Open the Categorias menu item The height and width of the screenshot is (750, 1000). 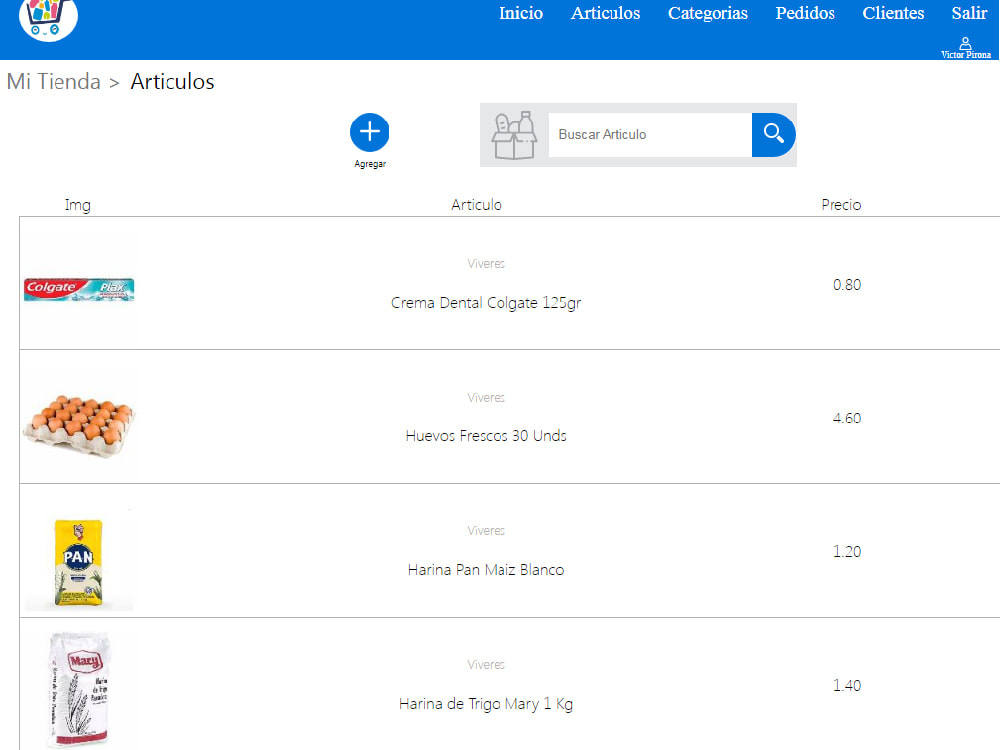tap(707, 13)
